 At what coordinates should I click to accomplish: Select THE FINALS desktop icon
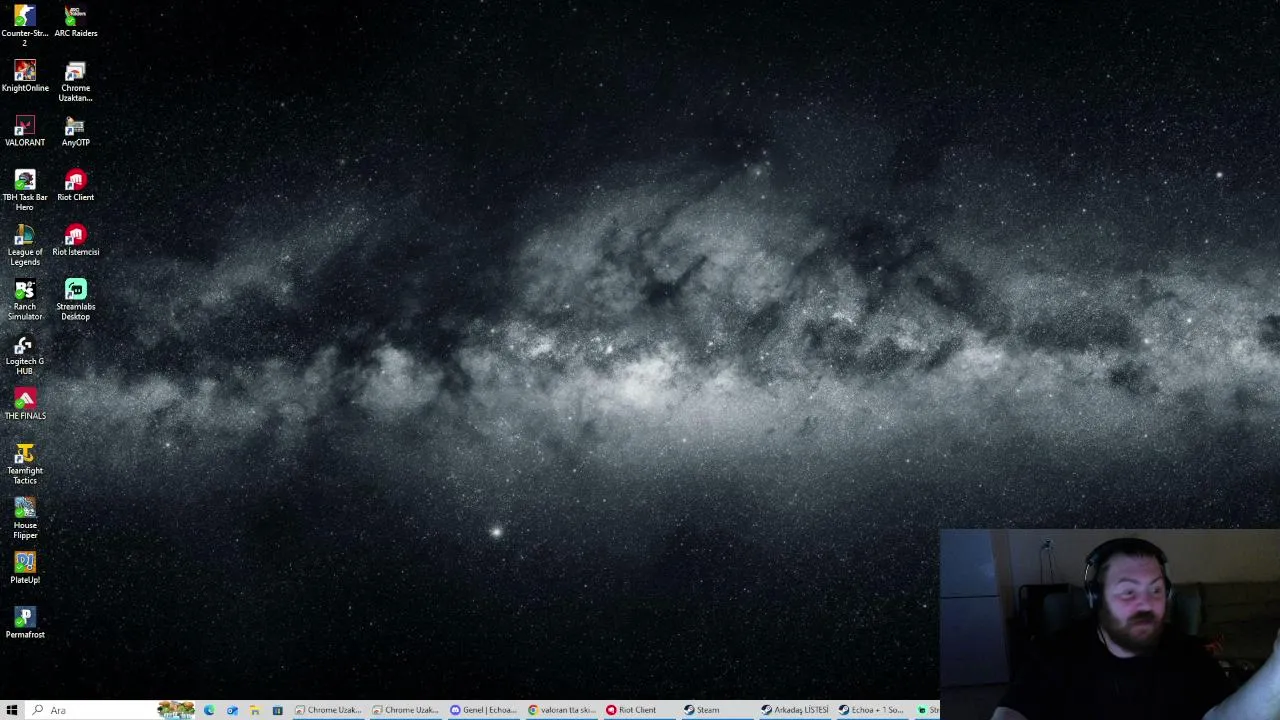[25, 405]
